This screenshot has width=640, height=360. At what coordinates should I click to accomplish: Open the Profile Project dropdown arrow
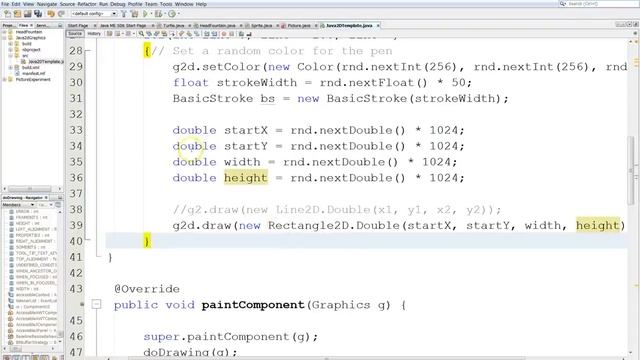point(178,14)
